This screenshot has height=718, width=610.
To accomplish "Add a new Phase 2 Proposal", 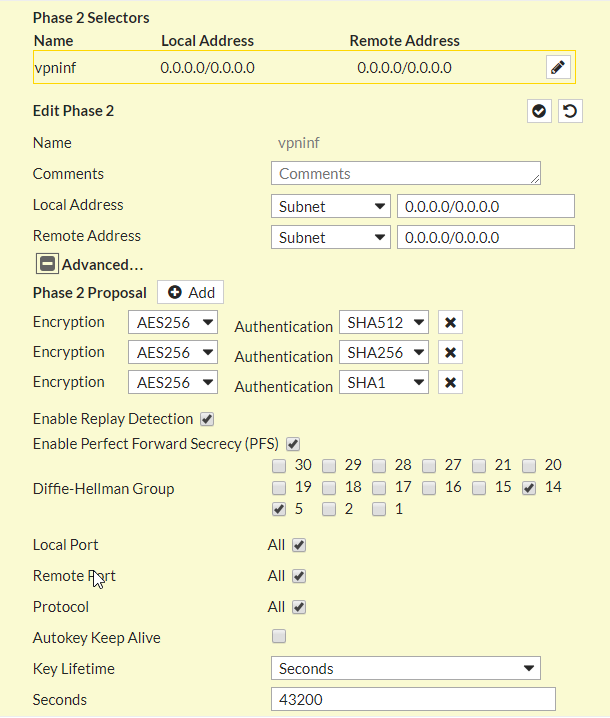I will pyautogui.click(x=191, y=292).
